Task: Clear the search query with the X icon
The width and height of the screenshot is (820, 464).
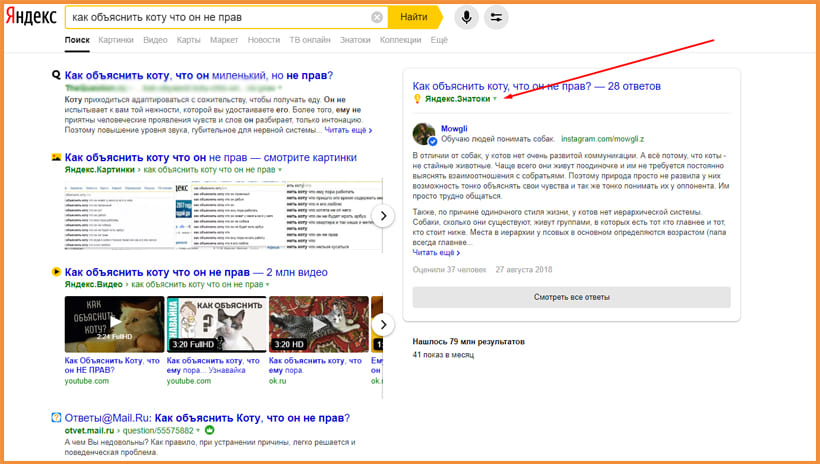Action: point(377,17)
